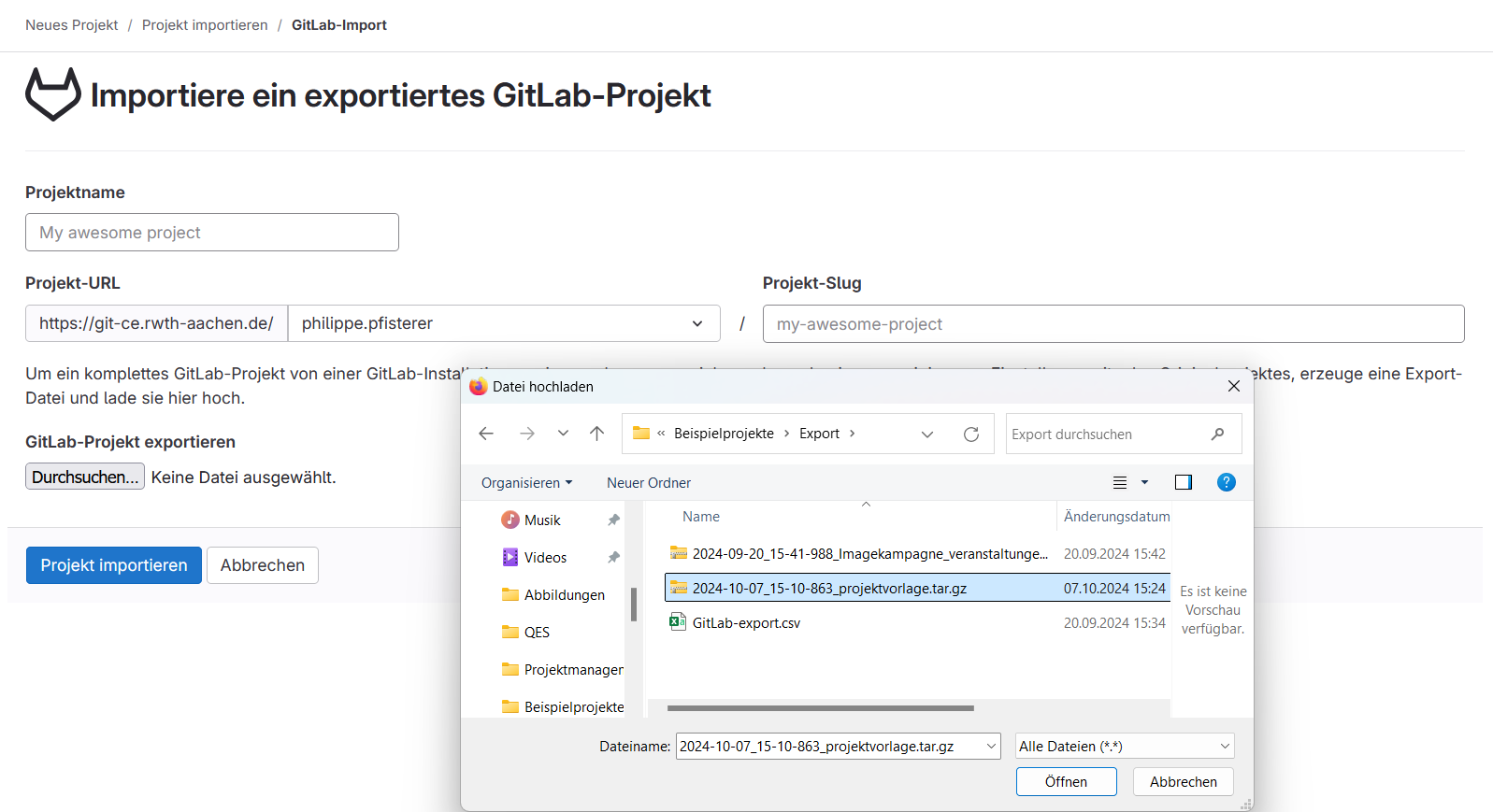Change the file view layout icon
Image resolution: width=1493 pixels, height=812 pixels.
[x=1120, y=482]
